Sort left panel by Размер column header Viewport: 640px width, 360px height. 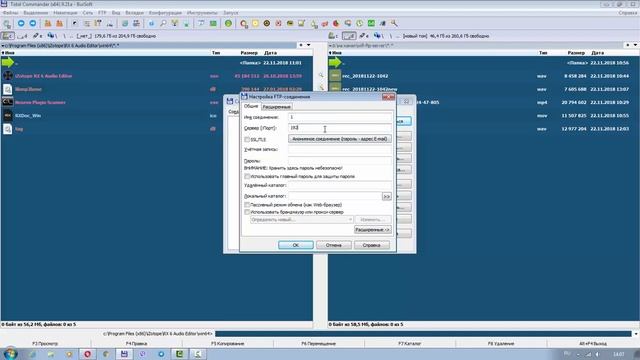pyautogui.click(x=249, y=53)
